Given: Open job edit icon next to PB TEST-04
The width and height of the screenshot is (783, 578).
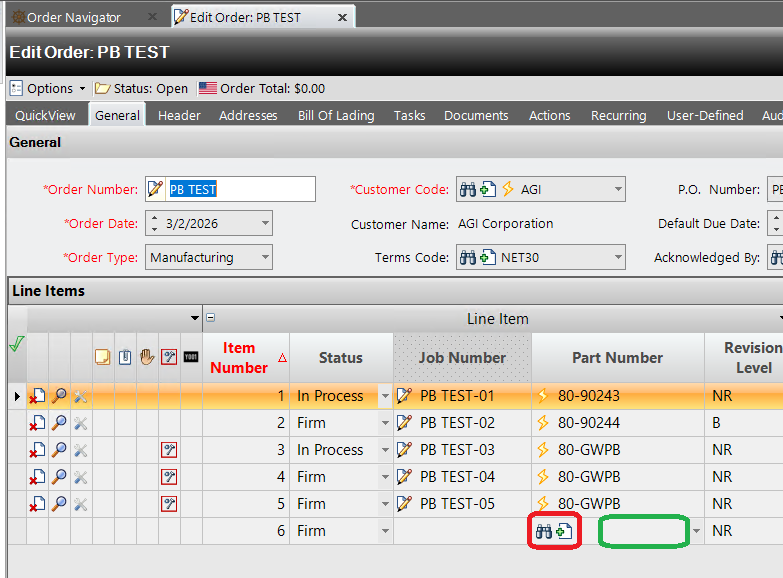Looking at the screenshot, I should pos(405,477).
